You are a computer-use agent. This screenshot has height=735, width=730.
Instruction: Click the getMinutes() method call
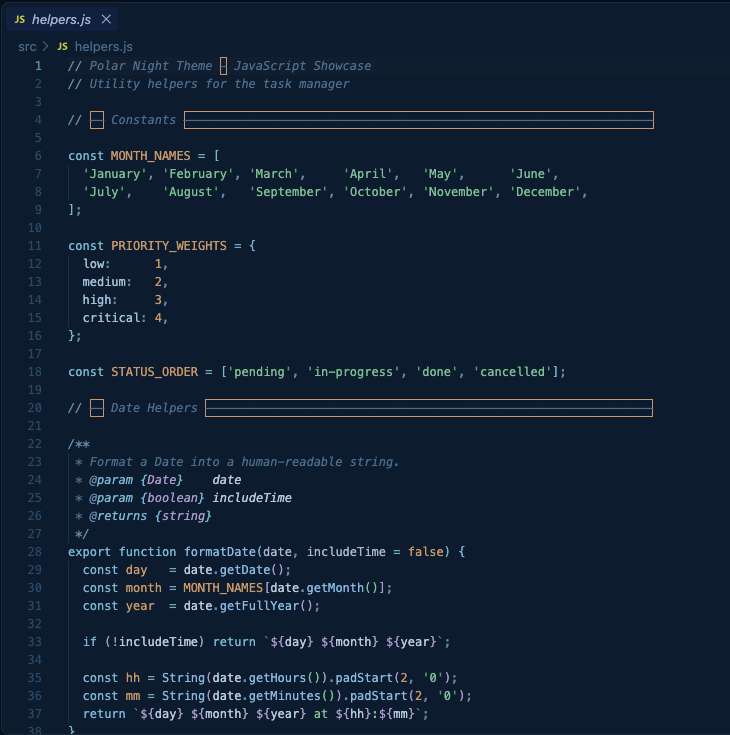pyautogui.click(x=292, y=696)
